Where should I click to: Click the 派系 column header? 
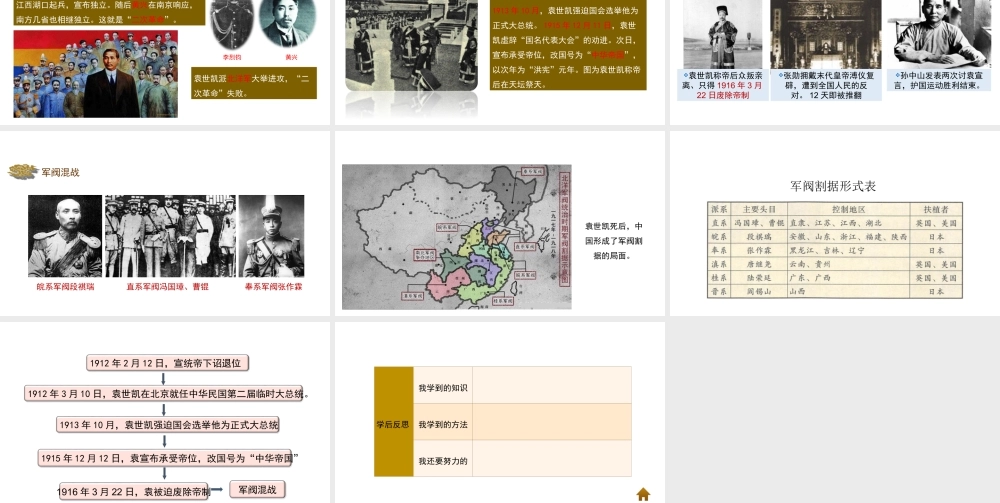coord(719,209)
